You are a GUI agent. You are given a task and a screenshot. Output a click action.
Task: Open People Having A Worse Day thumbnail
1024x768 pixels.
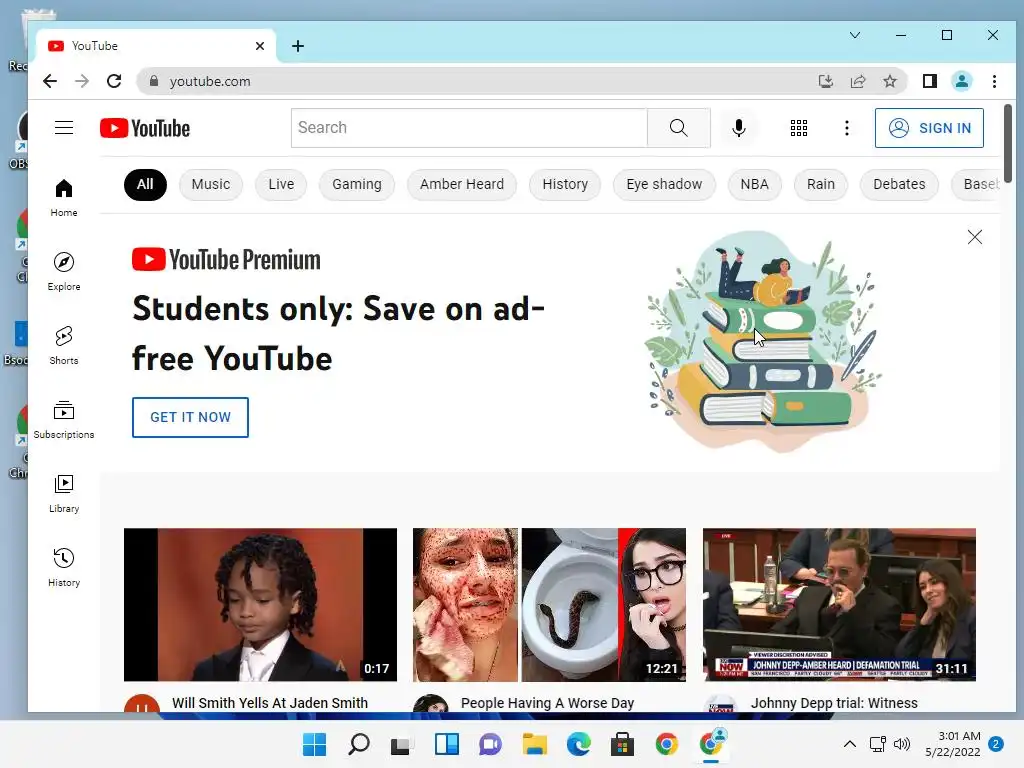click(549, 605)
